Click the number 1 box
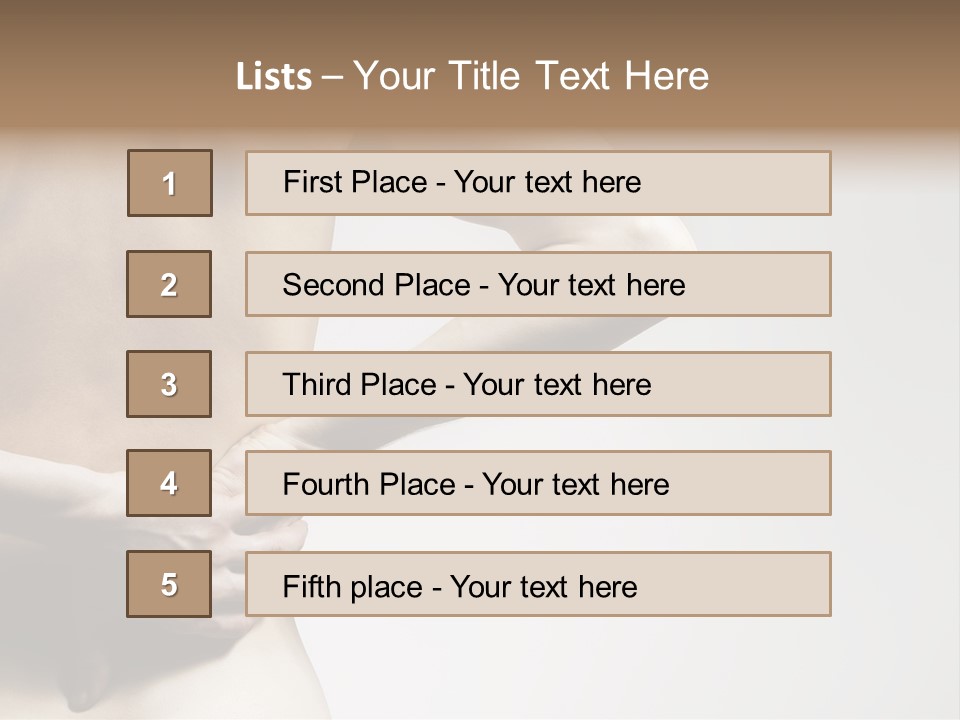The image size is (960, 720). tap(170, 183)
